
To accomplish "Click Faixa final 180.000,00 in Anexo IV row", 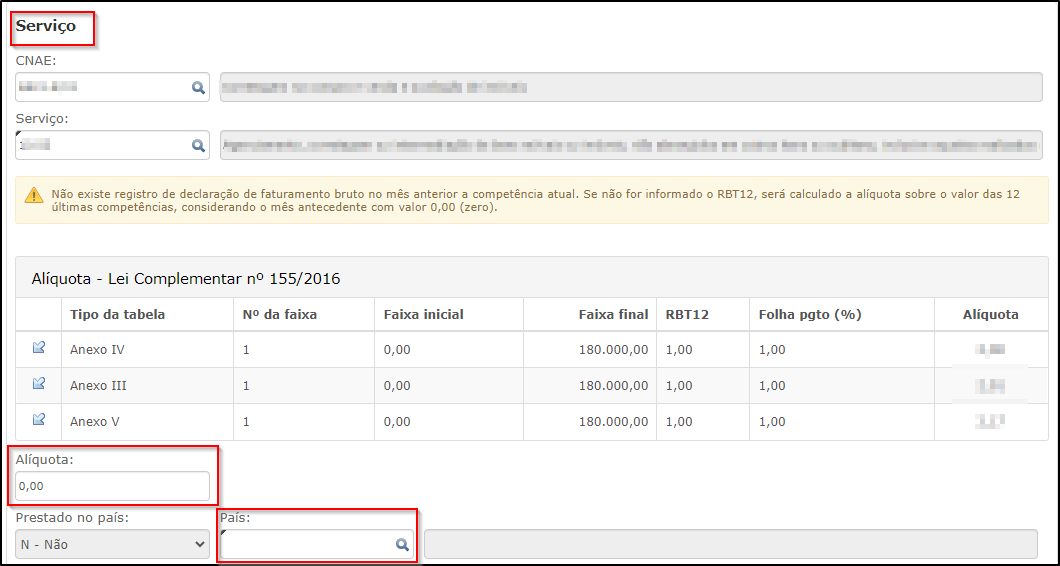I will pos(614,350).
